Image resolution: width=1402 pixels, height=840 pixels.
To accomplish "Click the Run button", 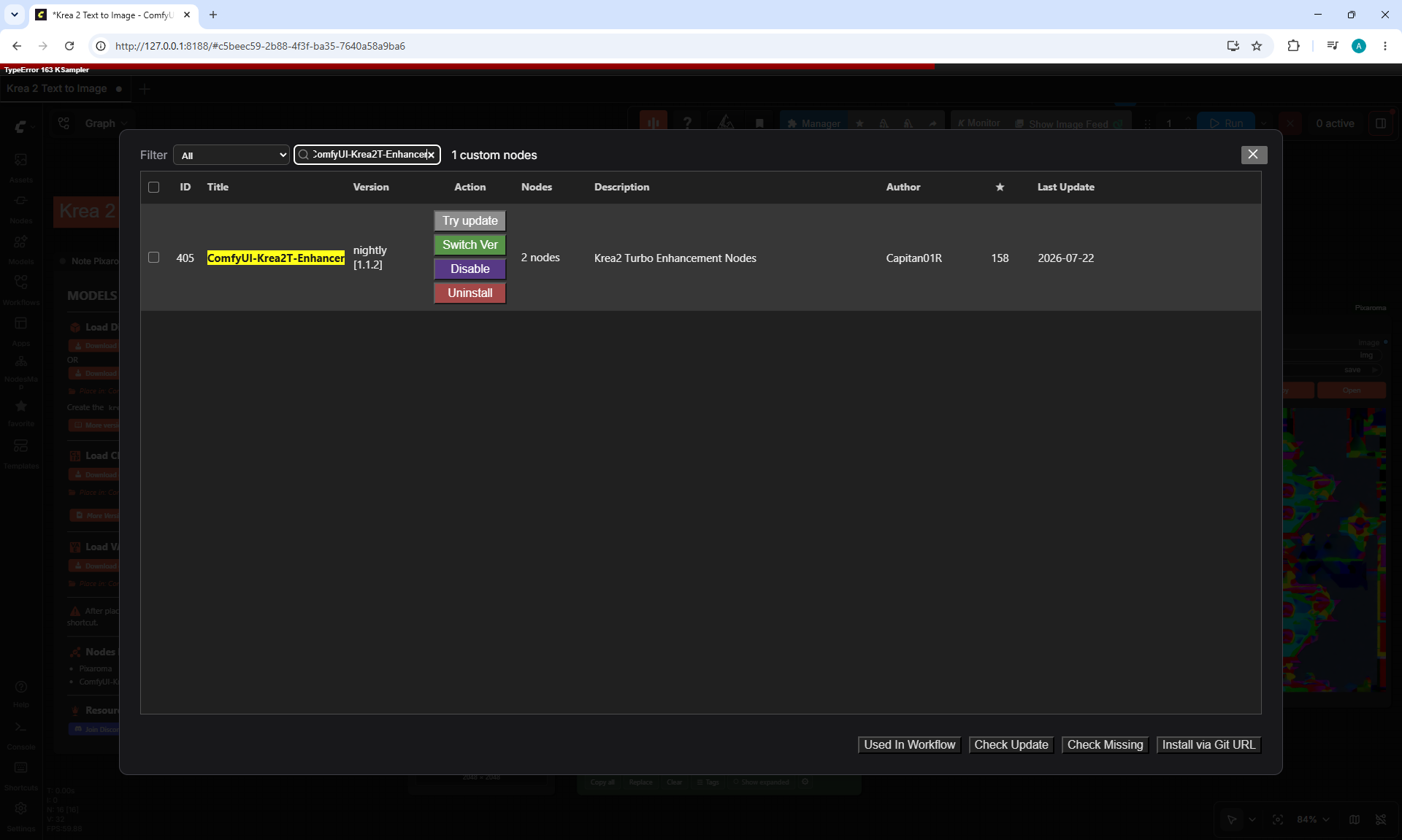I will tap(1227, 123).
